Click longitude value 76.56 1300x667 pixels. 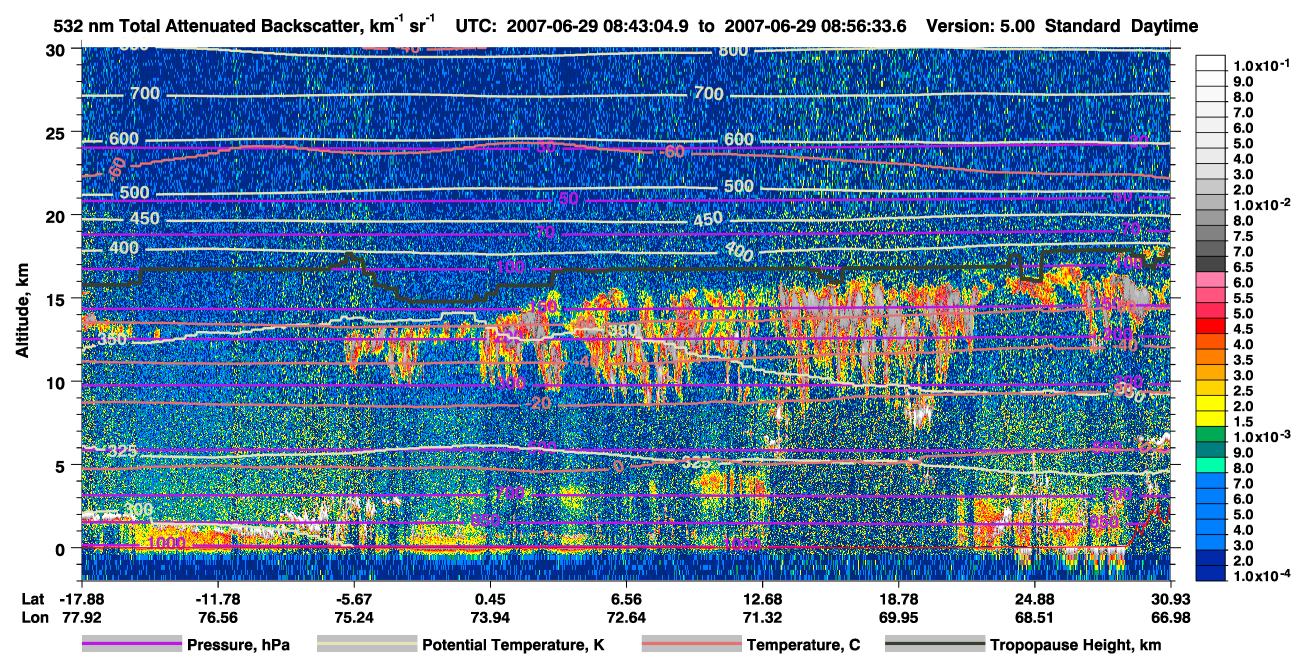(x=217, y=617)
